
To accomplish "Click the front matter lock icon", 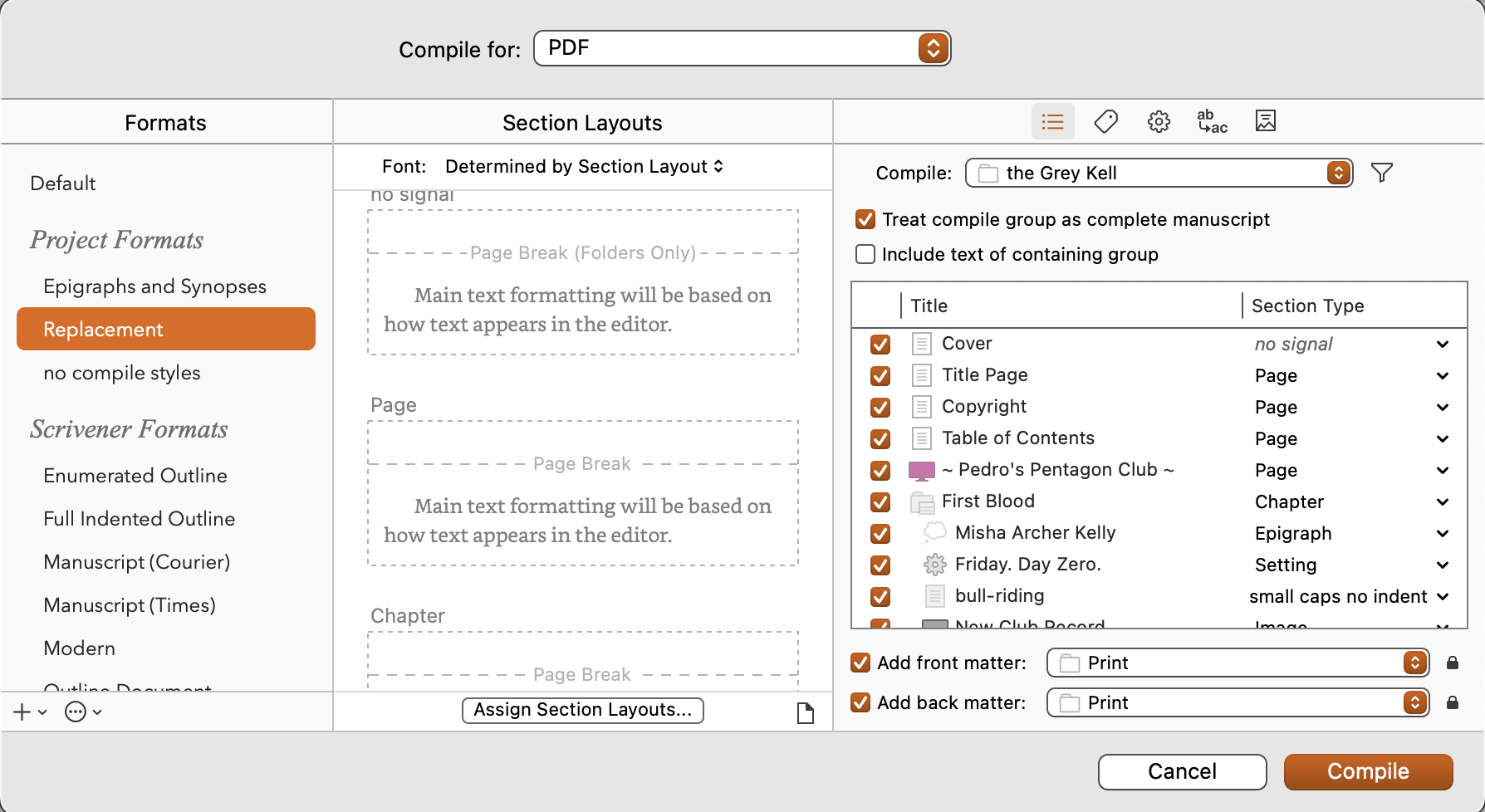I will [x=1452, y=663].
